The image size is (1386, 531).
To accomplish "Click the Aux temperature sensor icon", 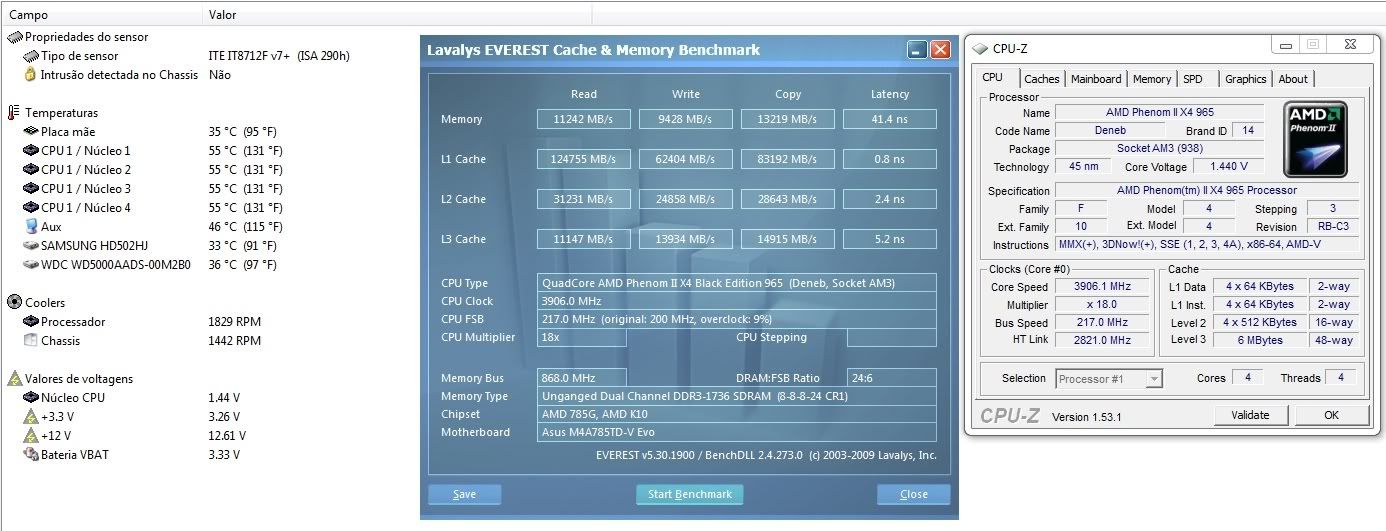I will [31, 227].
